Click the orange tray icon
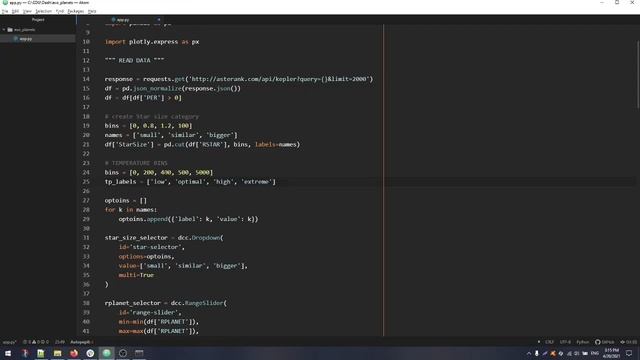Screen dimensions: 640x360 (x=553, y=353)
